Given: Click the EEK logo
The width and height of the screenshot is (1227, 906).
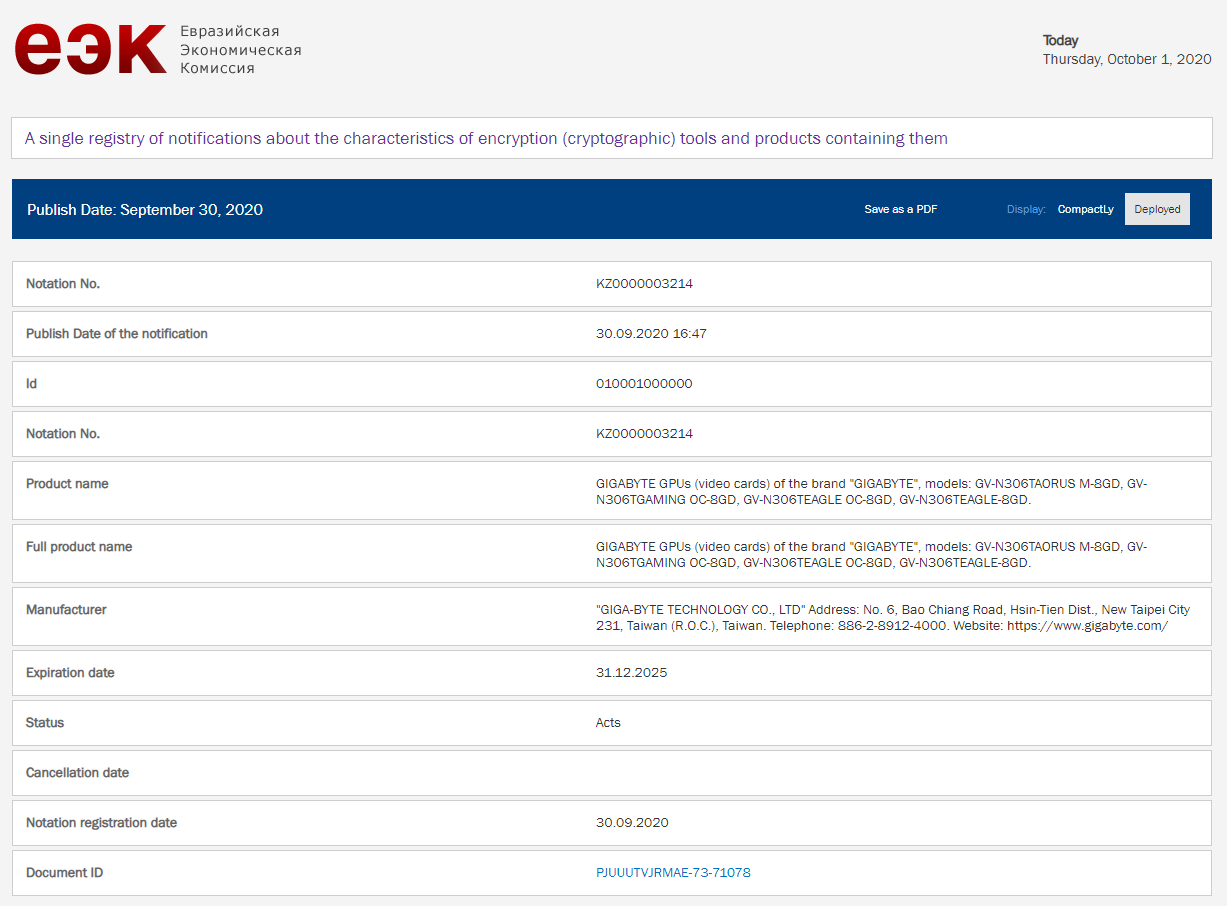Looking at the screenshot, I should pyautogui.click(x=90, y=49).
